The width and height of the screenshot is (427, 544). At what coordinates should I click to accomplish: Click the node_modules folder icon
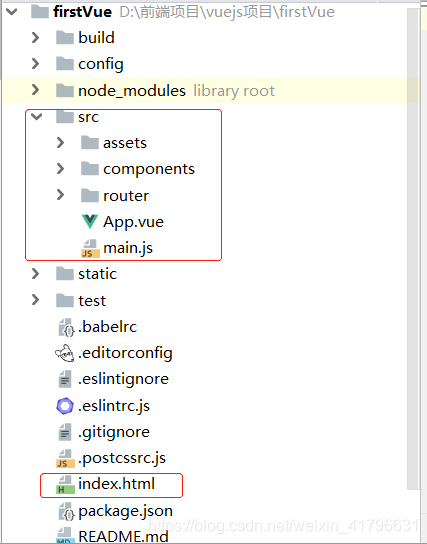[65, 91]
